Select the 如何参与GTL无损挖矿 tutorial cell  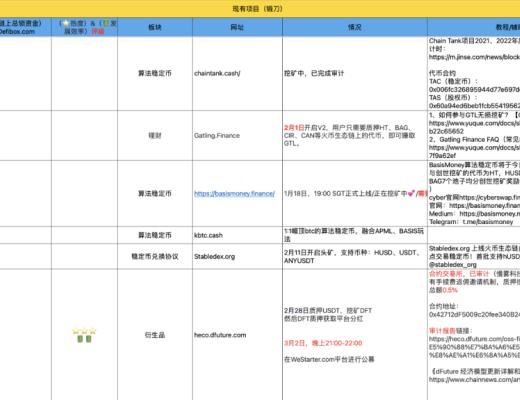tap(474, 135)
